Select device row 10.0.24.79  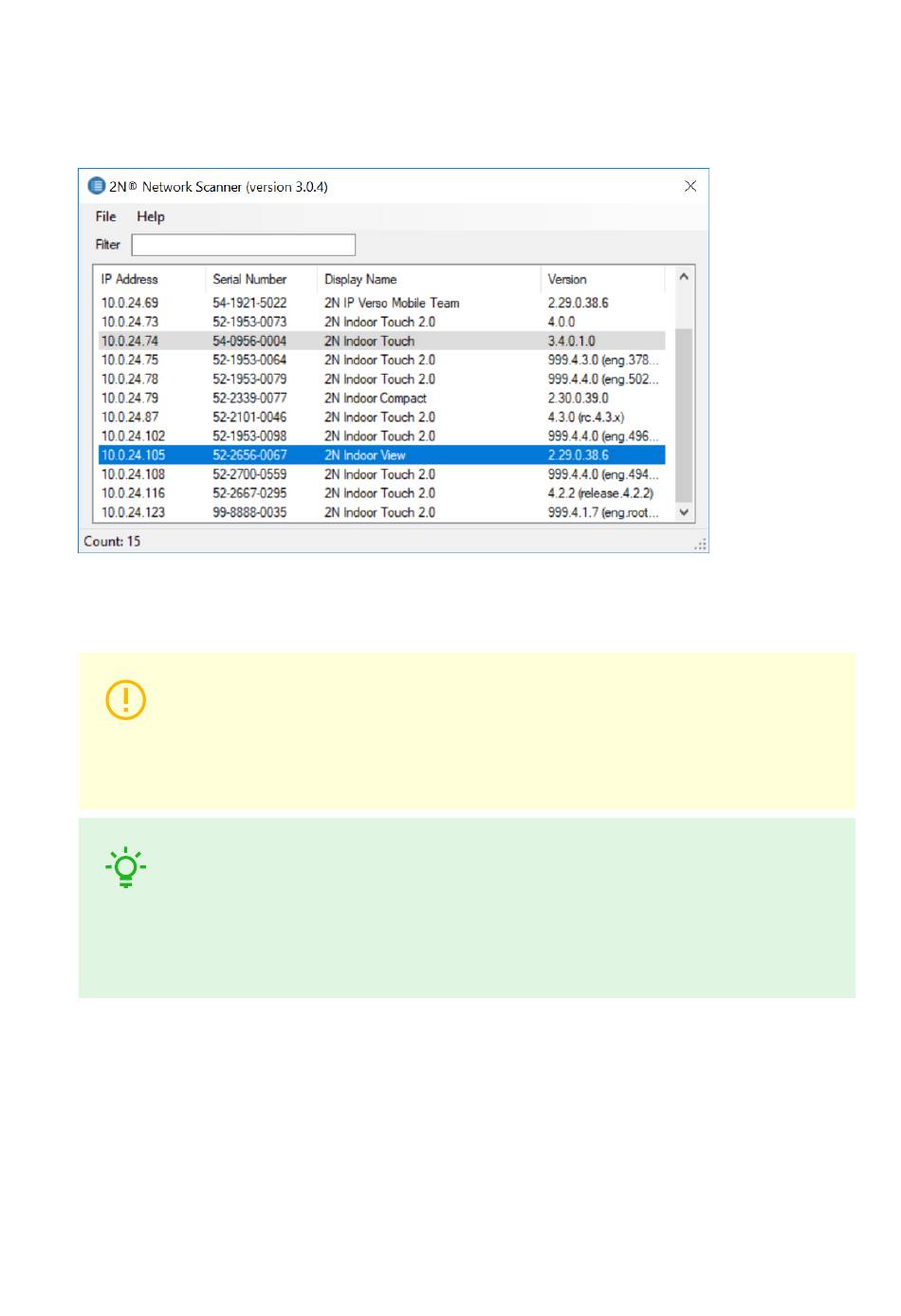point(381,398)
